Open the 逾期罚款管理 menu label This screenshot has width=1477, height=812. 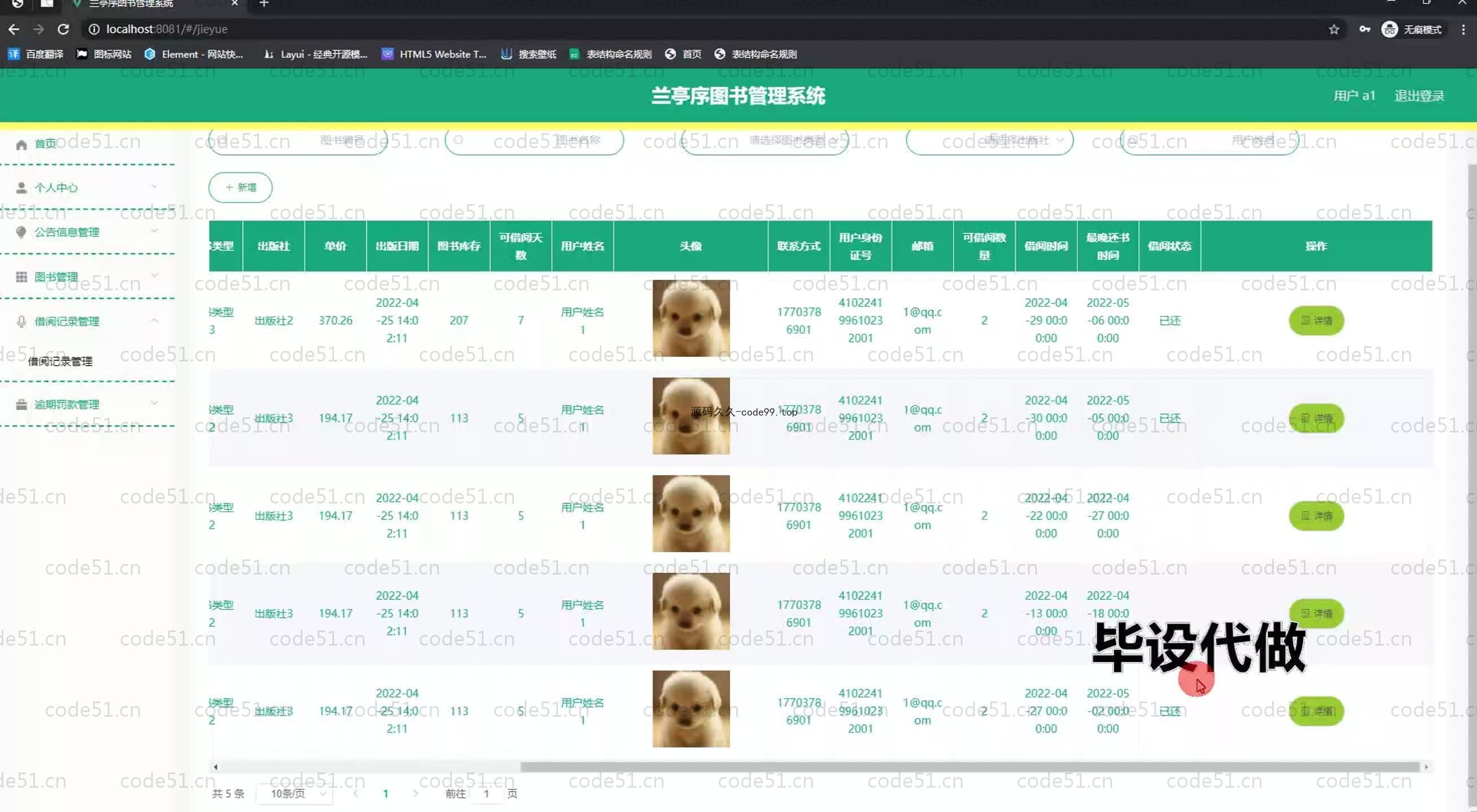click(67, 404)
